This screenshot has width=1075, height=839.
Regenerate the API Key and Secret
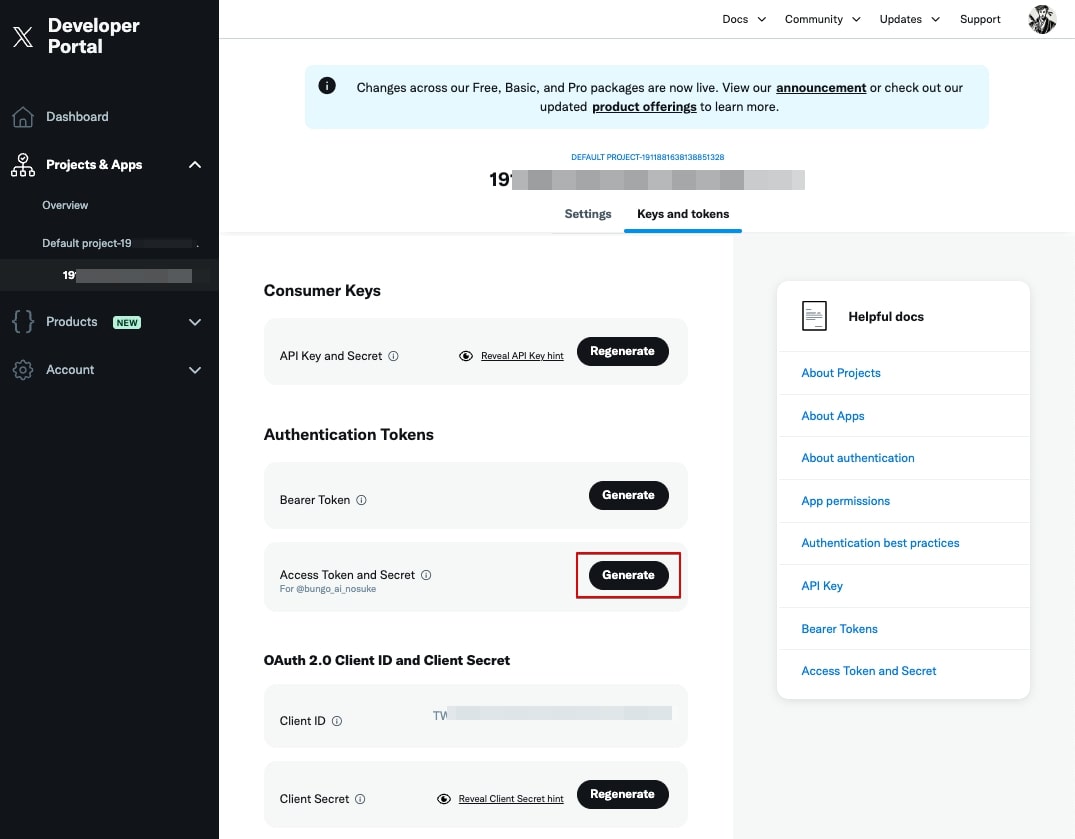(x=622, y=351)
